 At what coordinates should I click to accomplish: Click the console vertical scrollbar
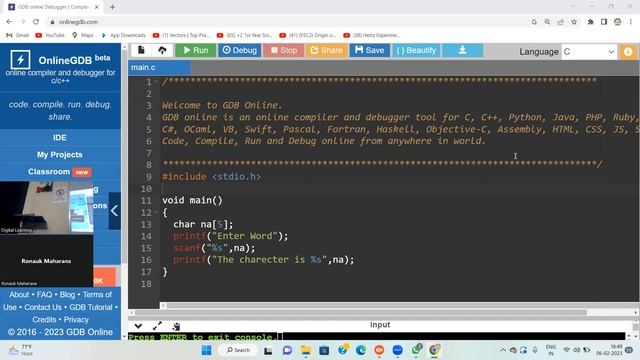pyautogui.click(x=635, y=327)
